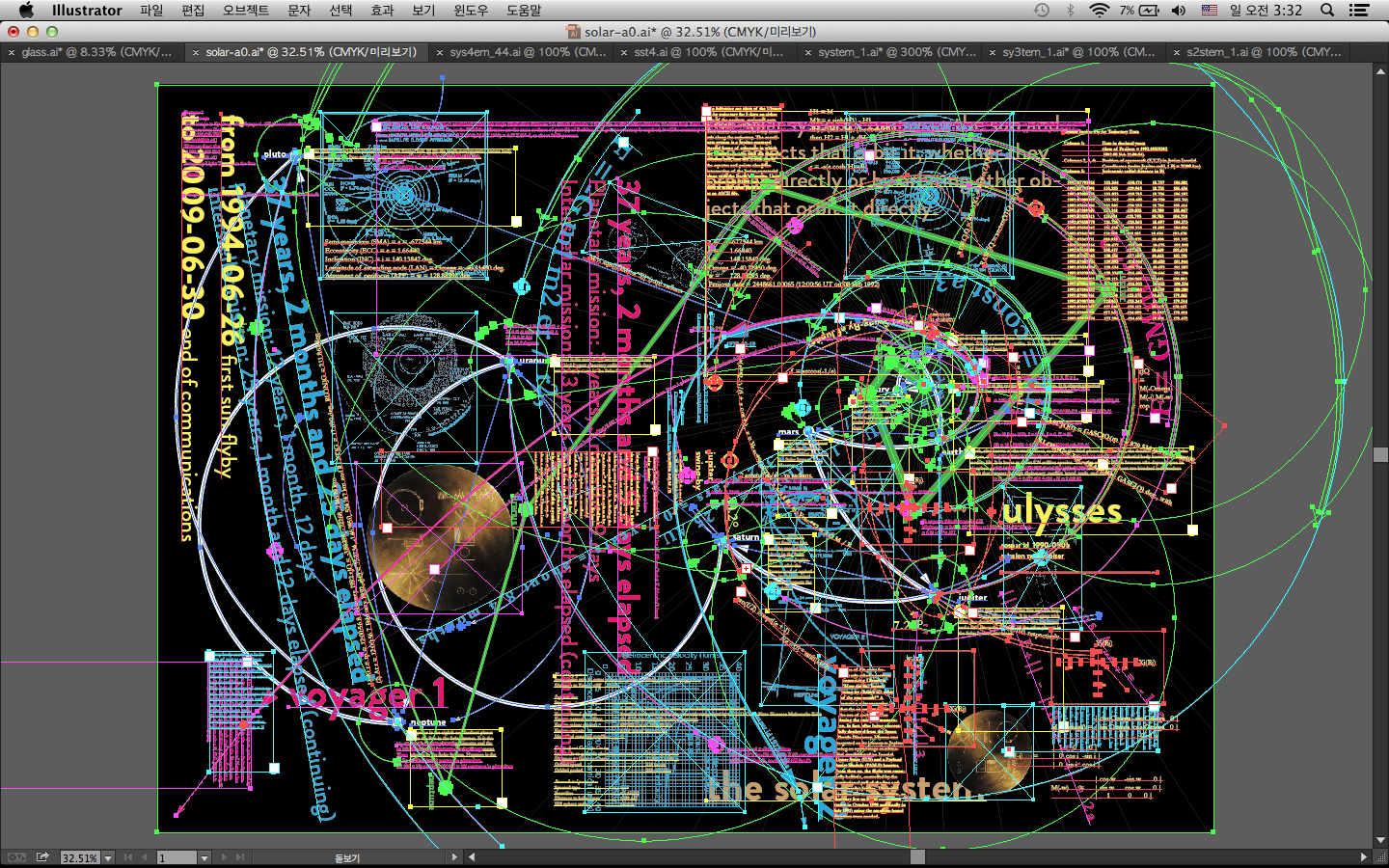Viewport: 1389px width, 868px height.
Task: Click the sync status icon at bottom left
Action: point(16,857)
